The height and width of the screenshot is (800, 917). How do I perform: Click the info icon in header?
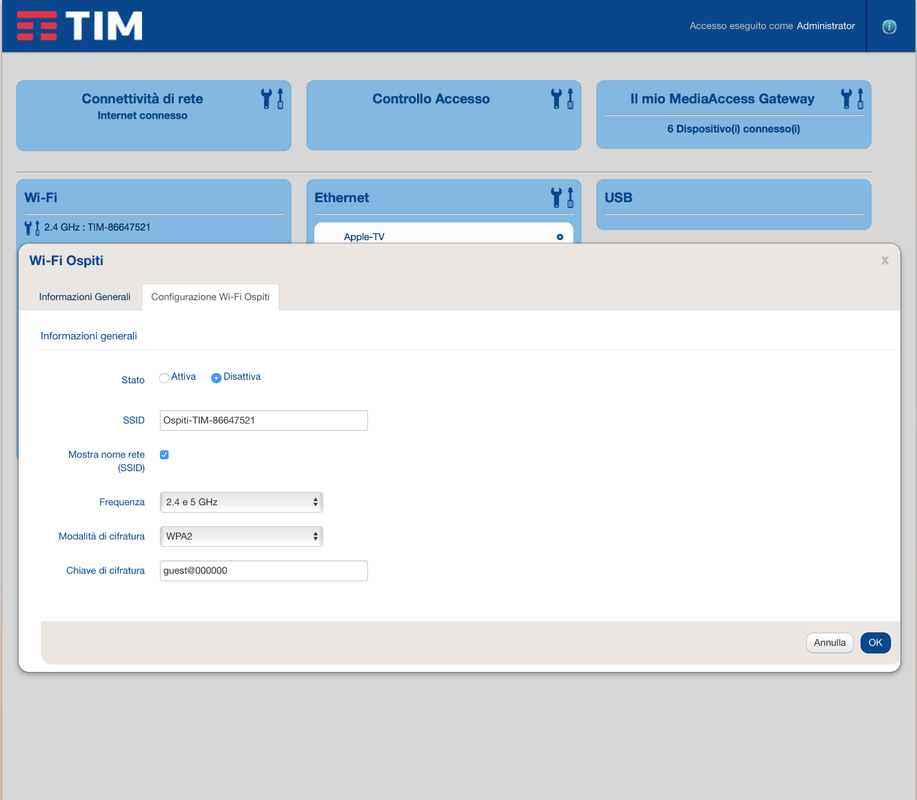pos(889,26)
